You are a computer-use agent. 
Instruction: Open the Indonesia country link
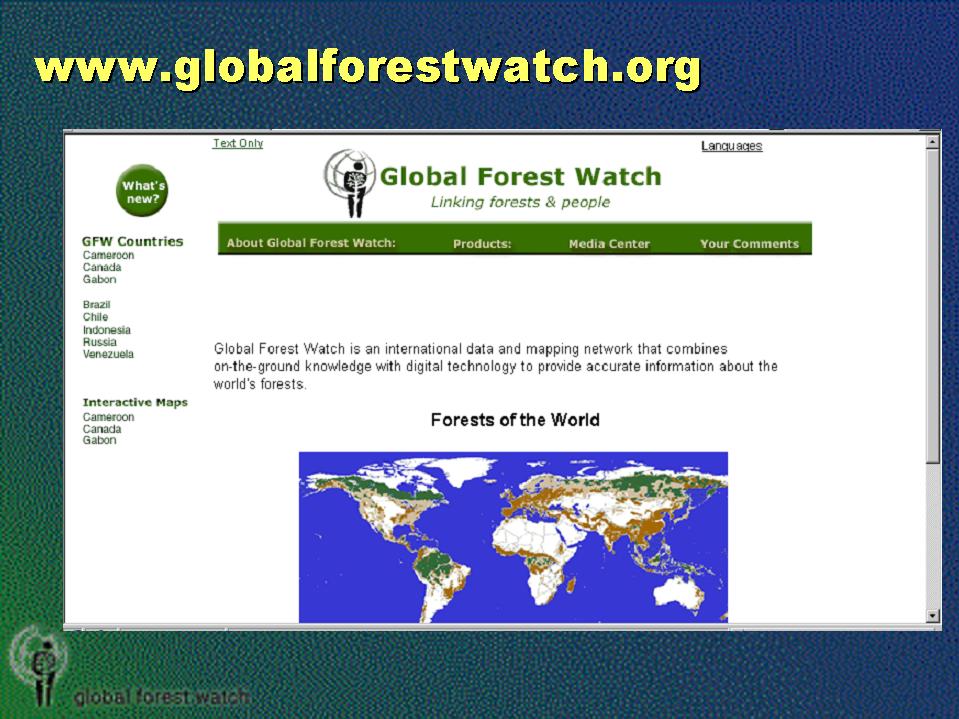[107, 330]
